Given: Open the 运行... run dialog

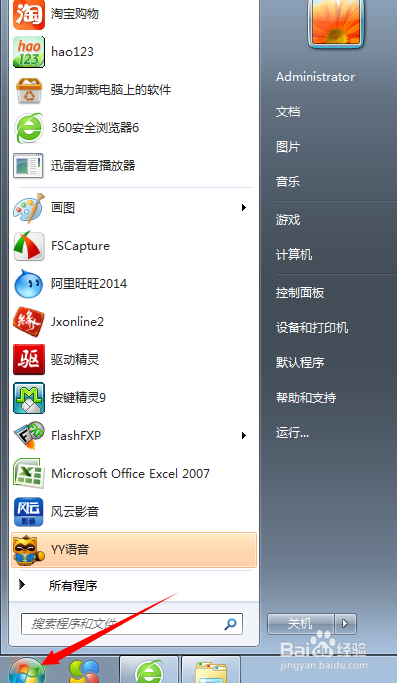Looking at the screenshot, I should 292,433.
